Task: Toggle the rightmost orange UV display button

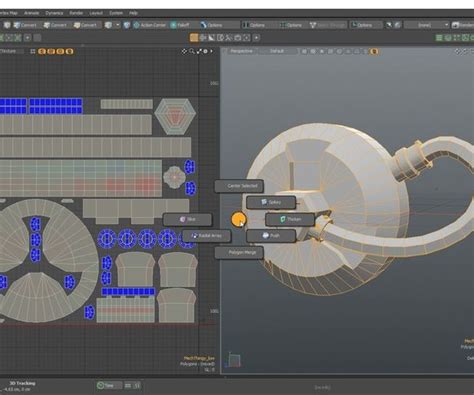Action: pos(69,51)
